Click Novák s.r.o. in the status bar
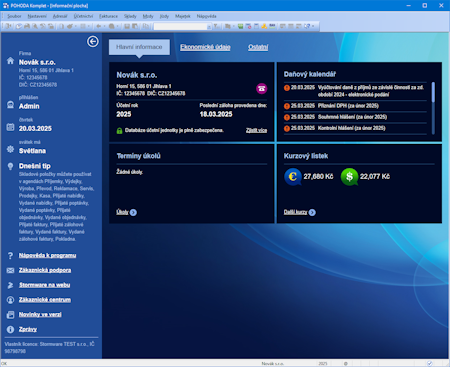This screenshot has height=367, width=450. (x=272, y=364)
